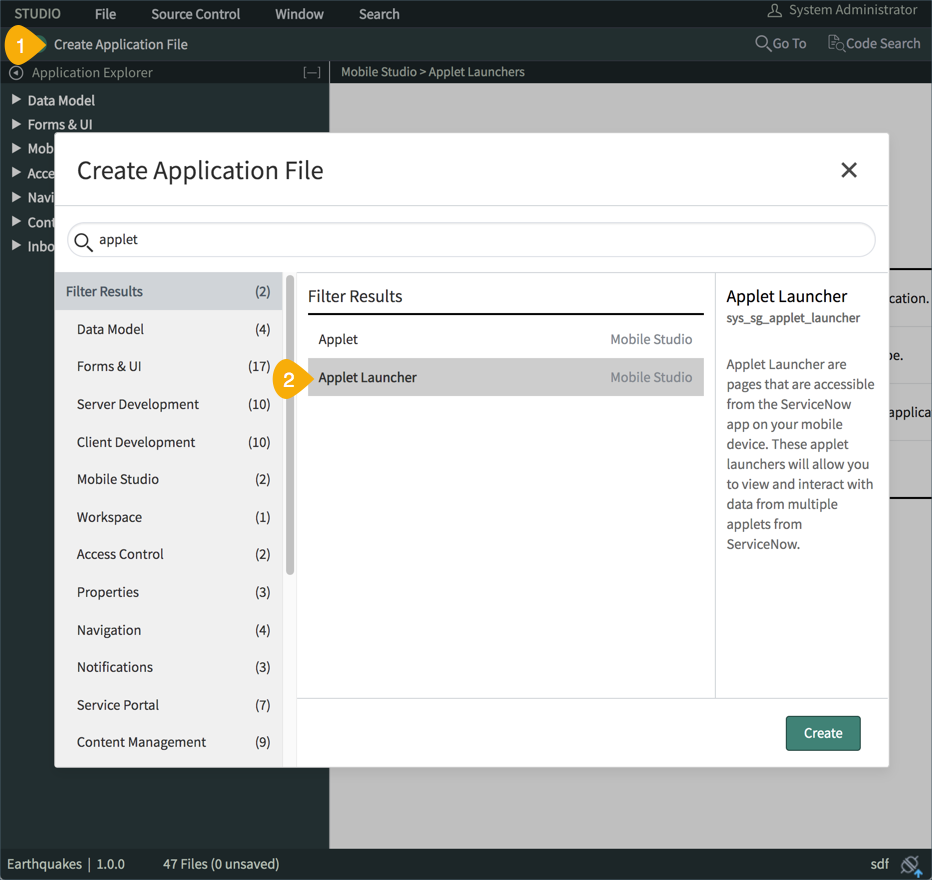Open the File menu

[x=105, y=13]
